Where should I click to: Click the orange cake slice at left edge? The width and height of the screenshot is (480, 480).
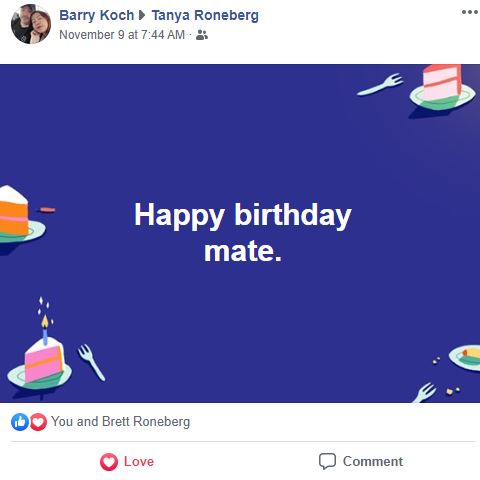click(x=14, y=211)
